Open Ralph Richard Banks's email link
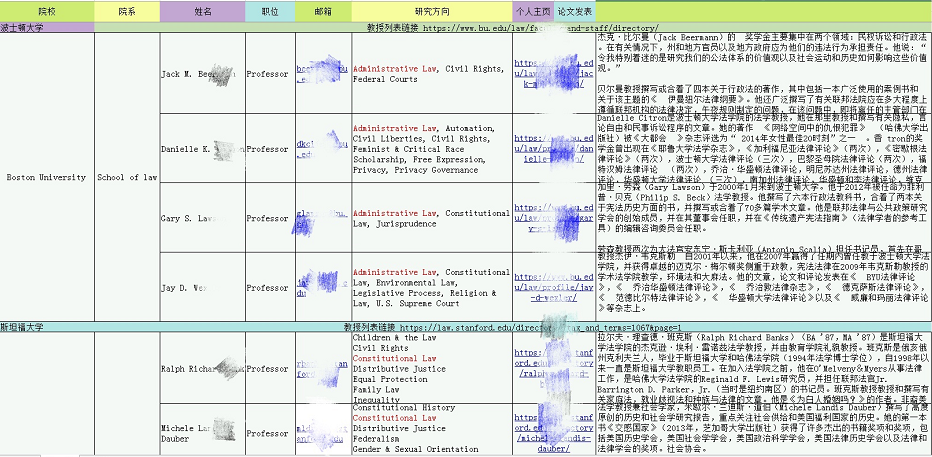This screenshot has width=932, height=457. [x=322, y=368]
